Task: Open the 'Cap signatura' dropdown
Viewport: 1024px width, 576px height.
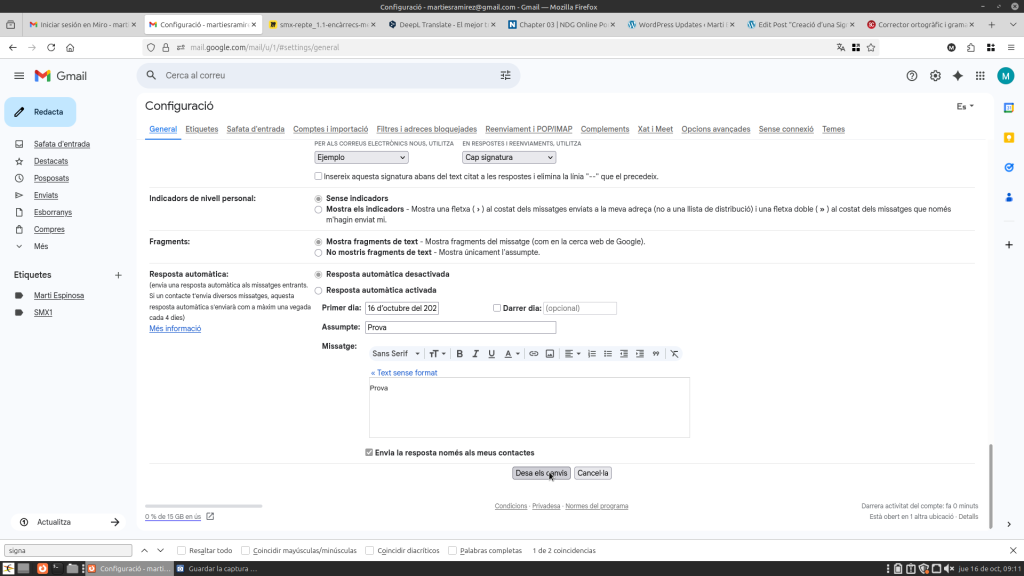Action: [508, 157]
